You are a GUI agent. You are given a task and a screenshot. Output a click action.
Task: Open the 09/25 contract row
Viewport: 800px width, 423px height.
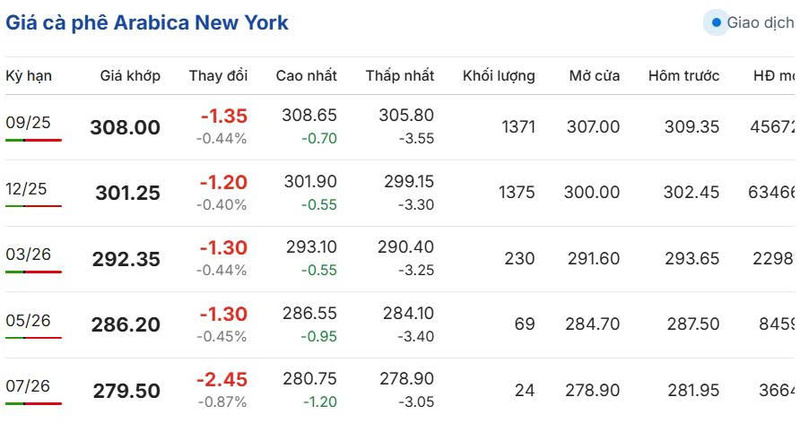400,127
